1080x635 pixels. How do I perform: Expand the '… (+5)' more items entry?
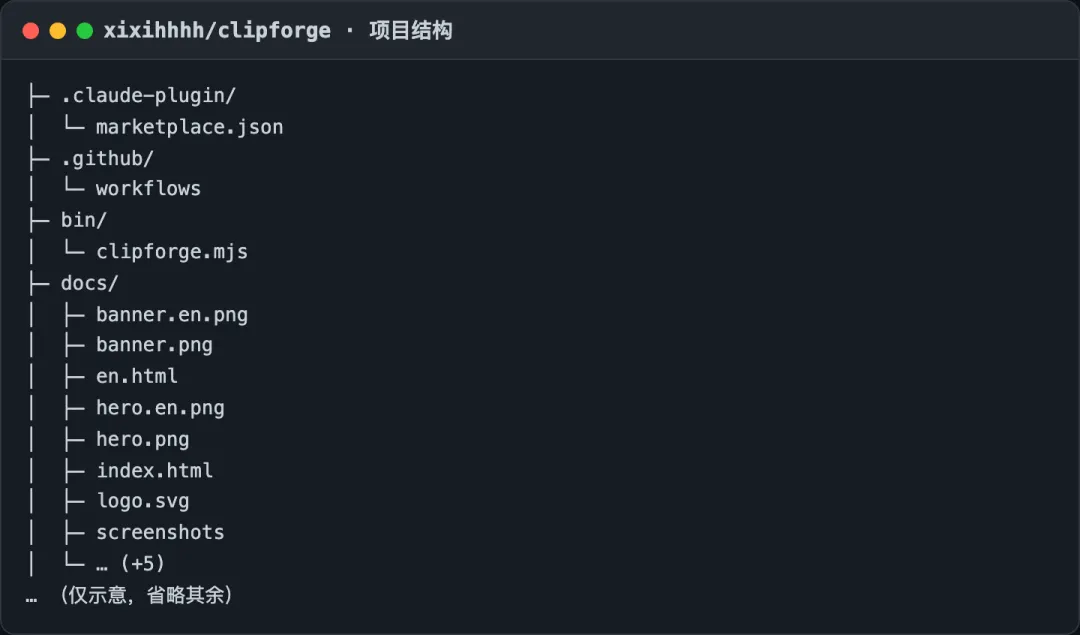point(130,563)
